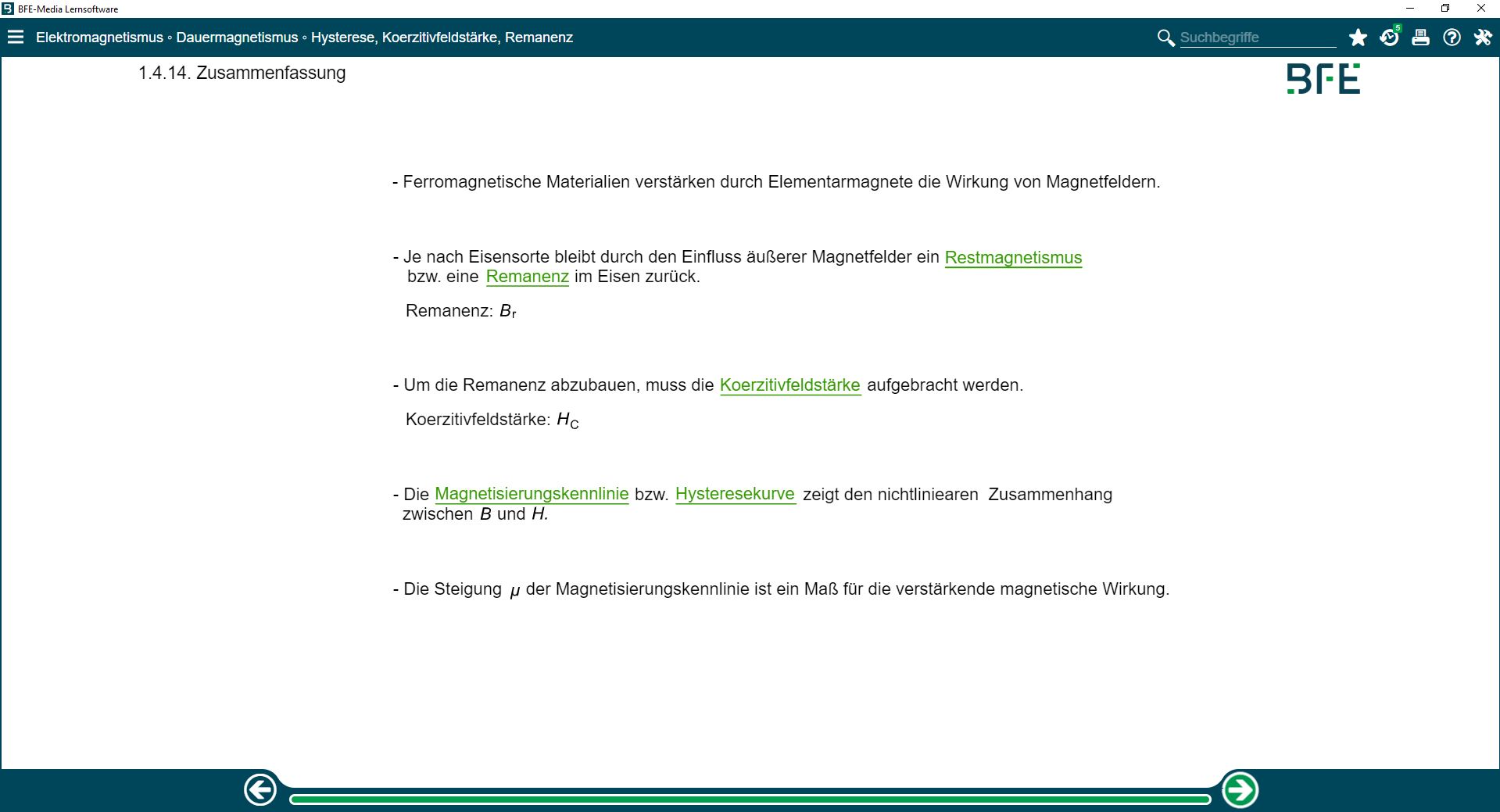Open help with question mark icon
Viewport: 1500px width, 812px height.
pos(1452,38)
